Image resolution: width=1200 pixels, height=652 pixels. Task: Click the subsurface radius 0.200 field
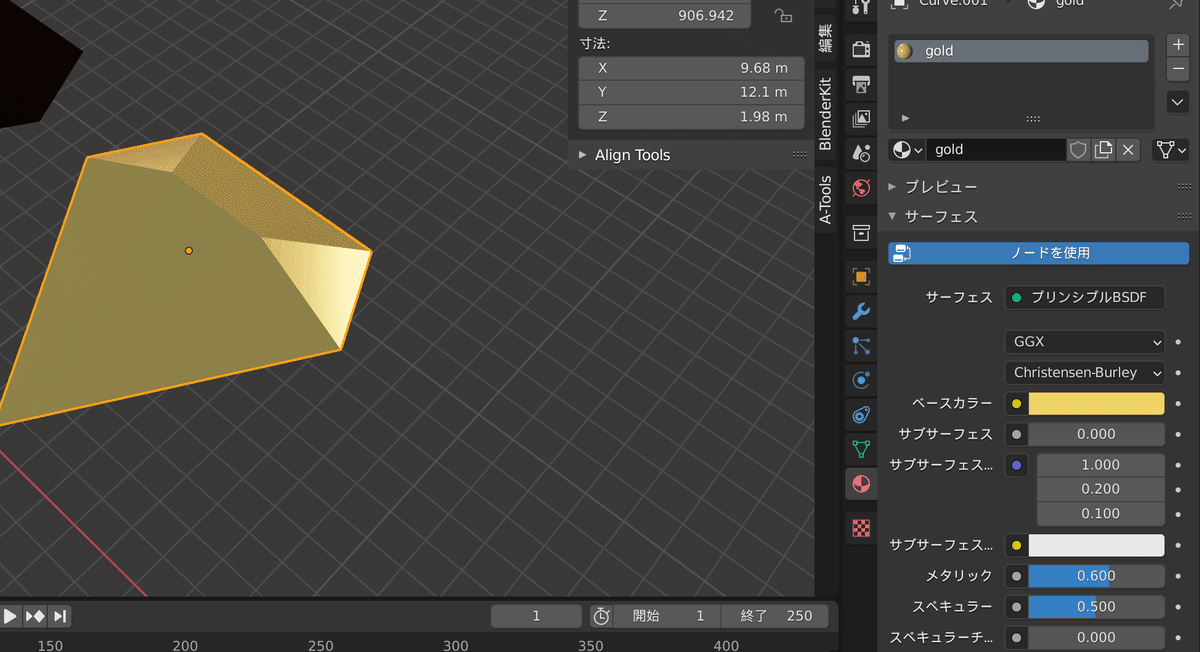pos(1100,489)
